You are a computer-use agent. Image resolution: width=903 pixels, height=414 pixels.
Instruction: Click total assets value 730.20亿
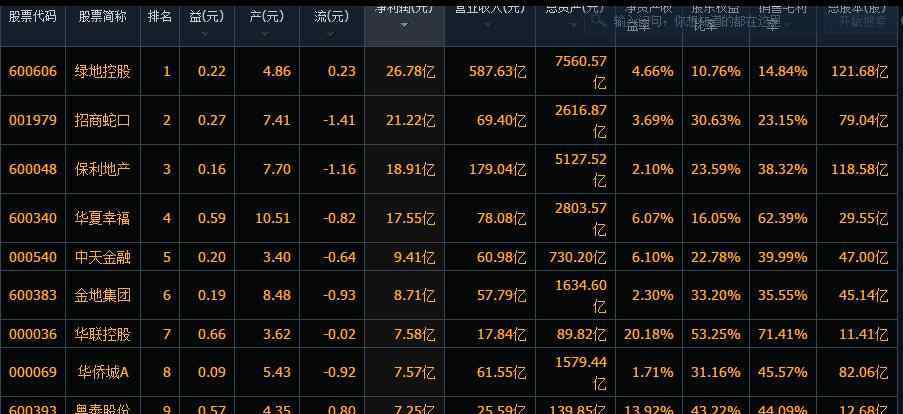click(x=578, y=257)
